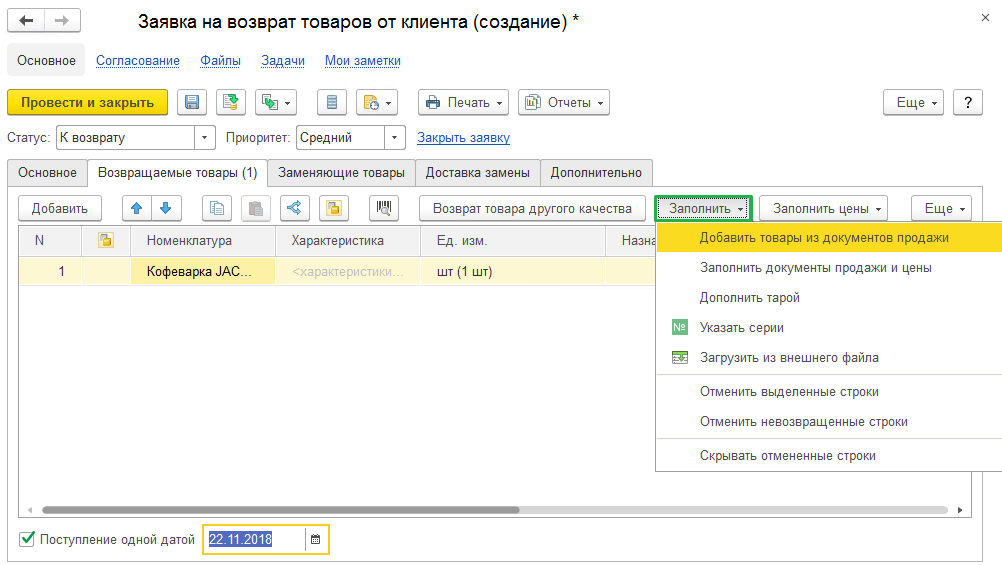Choose 'Загрузить из внешнего файла' menu item
The width and height of the screenshot is (1002, 565).
pyautogui.click(x=789, y=357)
